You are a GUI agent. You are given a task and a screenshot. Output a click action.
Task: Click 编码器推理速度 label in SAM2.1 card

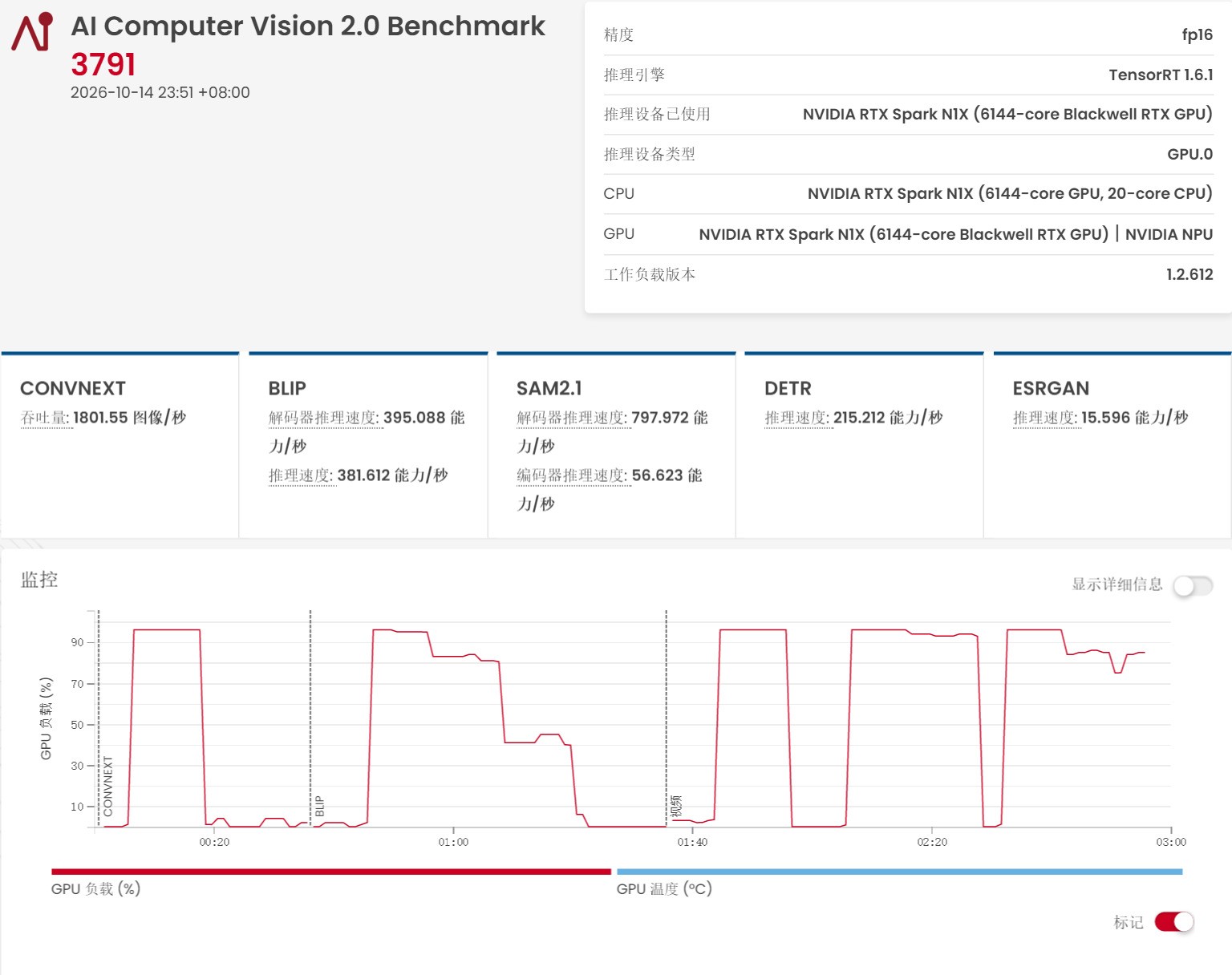[x=573, y=475]
